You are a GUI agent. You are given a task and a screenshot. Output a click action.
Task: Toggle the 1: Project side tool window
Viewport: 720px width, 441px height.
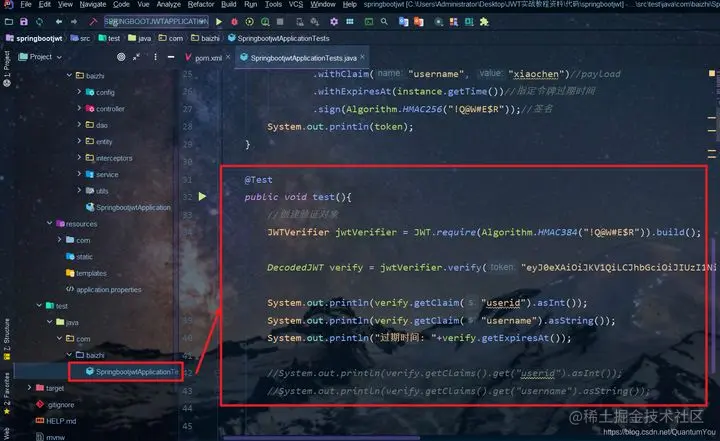pos(6,68)
